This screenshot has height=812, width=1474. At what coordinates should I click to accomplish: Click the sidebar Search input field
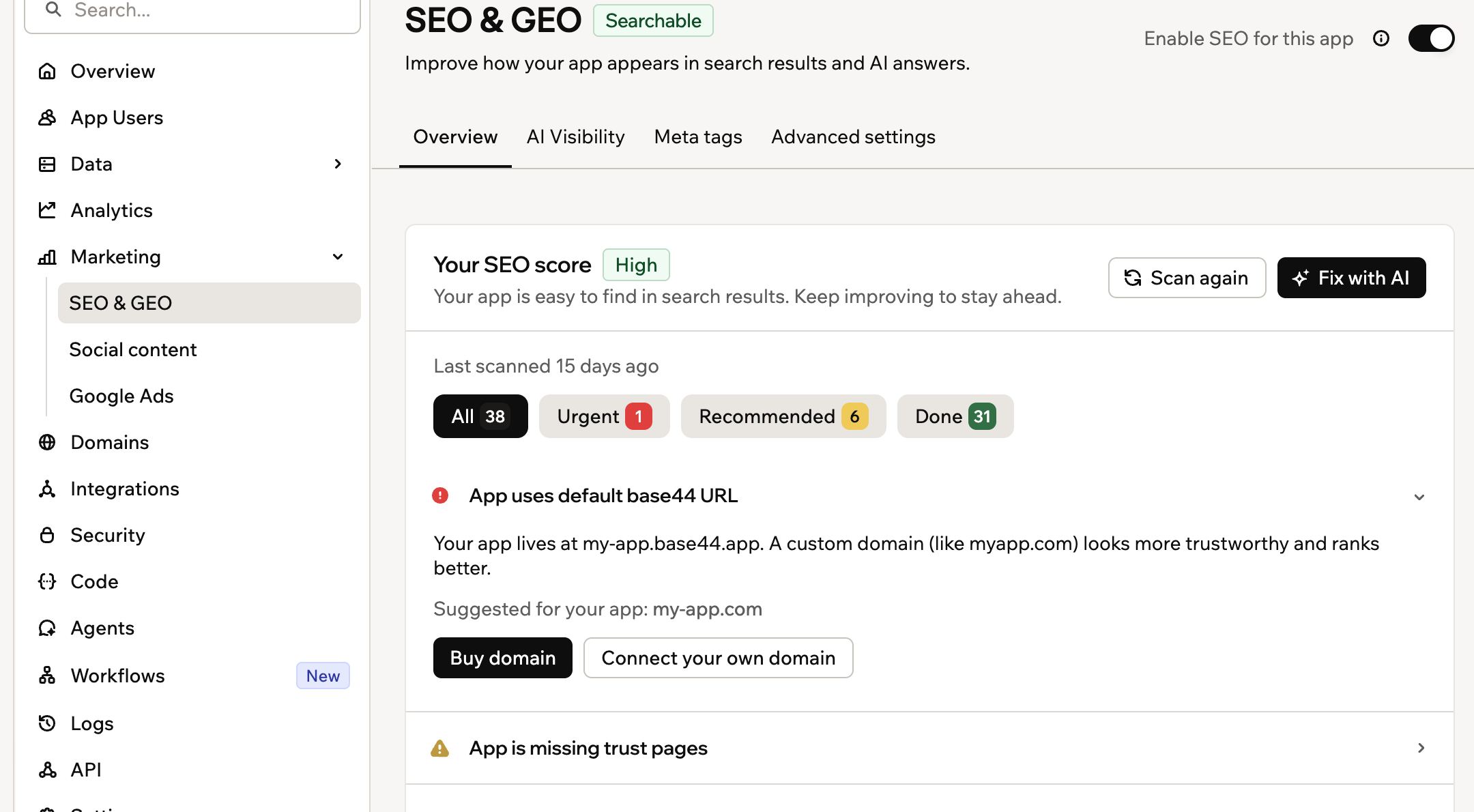point(192,12)
